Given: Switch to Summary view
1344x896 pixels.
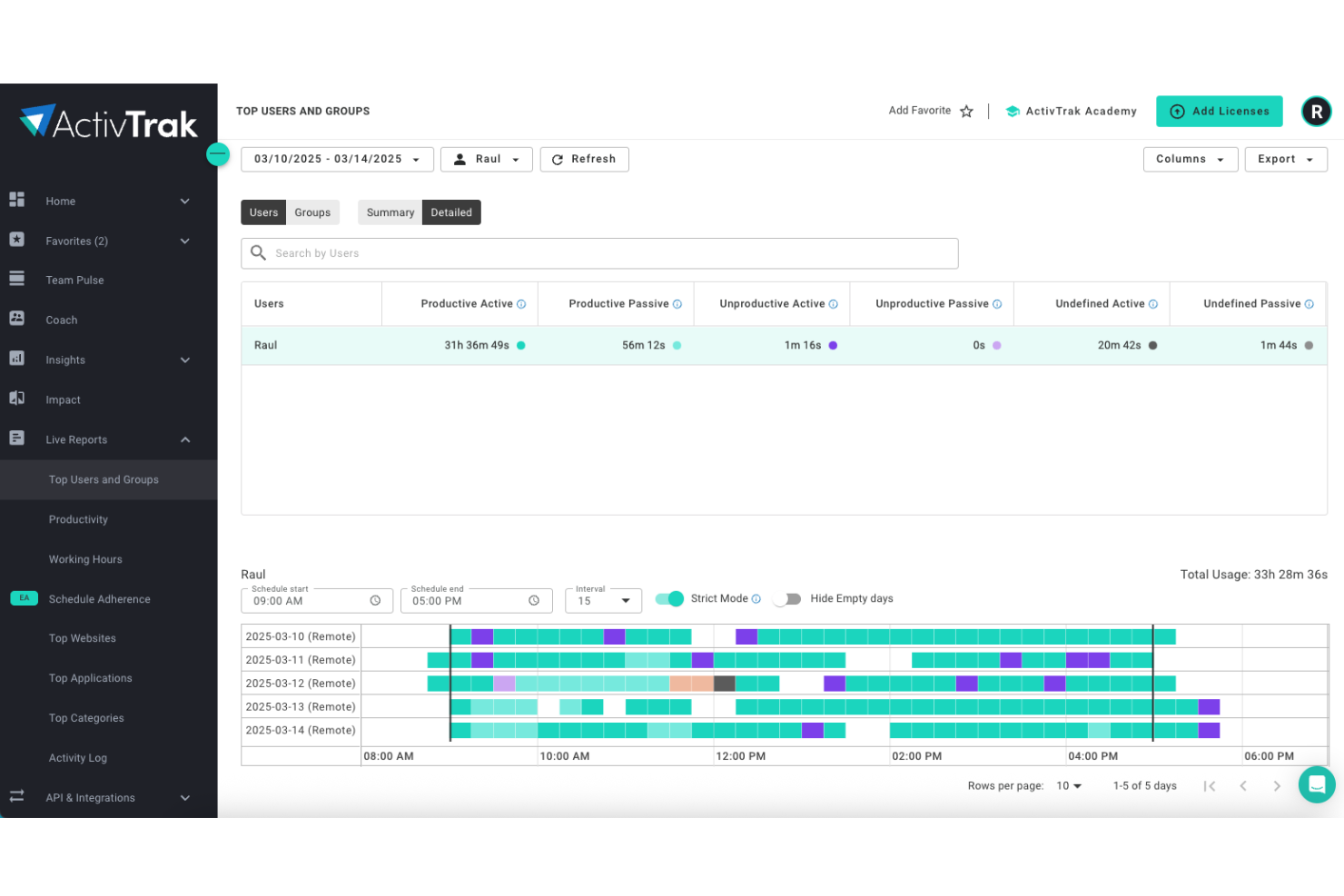Looking at the screenshot, I should click(390, 212).
